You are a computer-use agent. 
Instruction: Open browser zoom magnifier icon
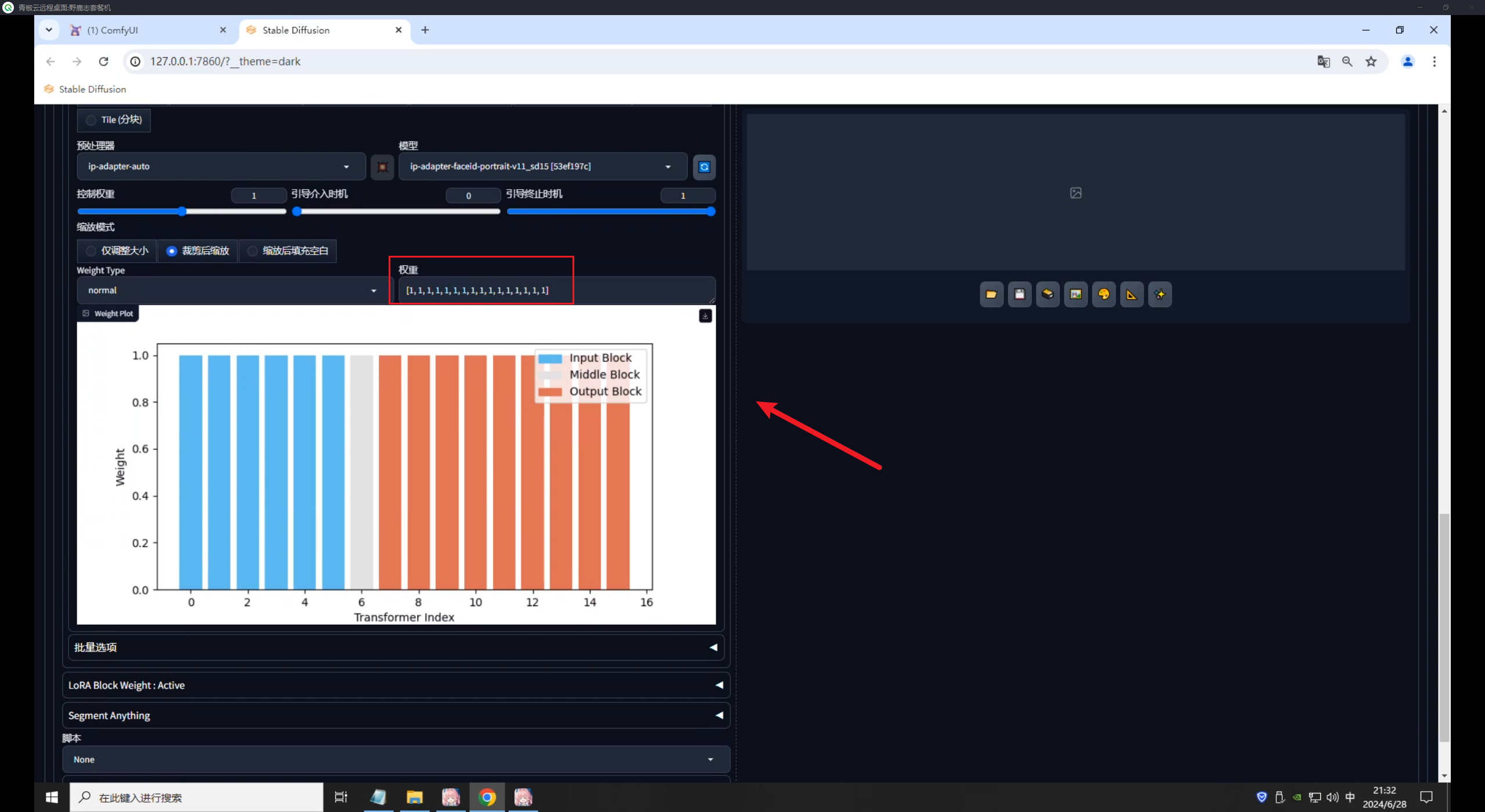point(1347,61)
